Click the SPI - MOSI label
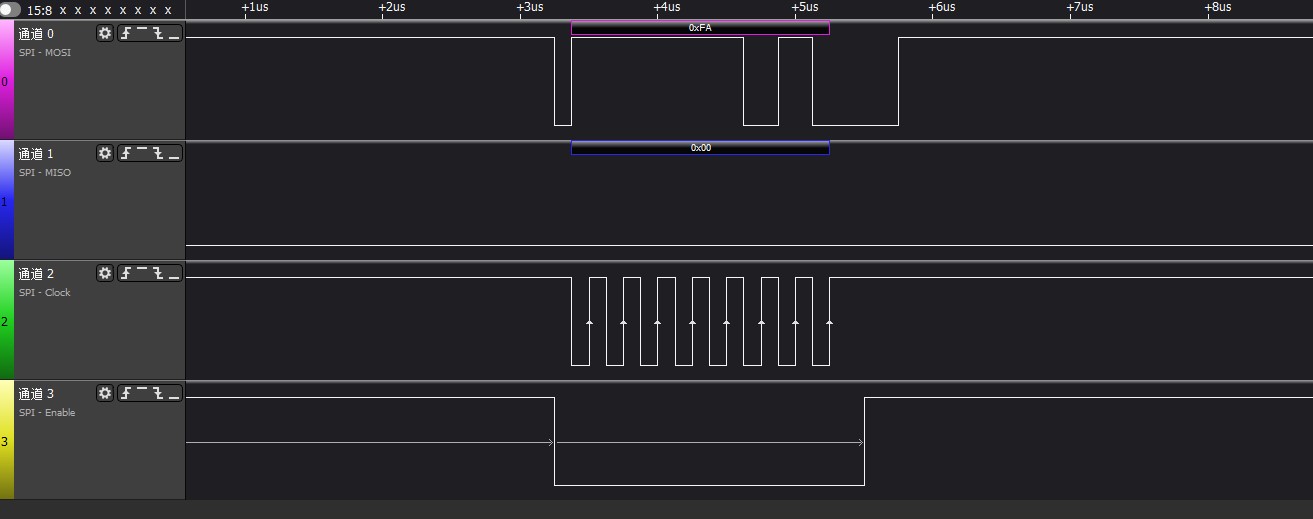 pyautogui.click(x=45, y=52)
